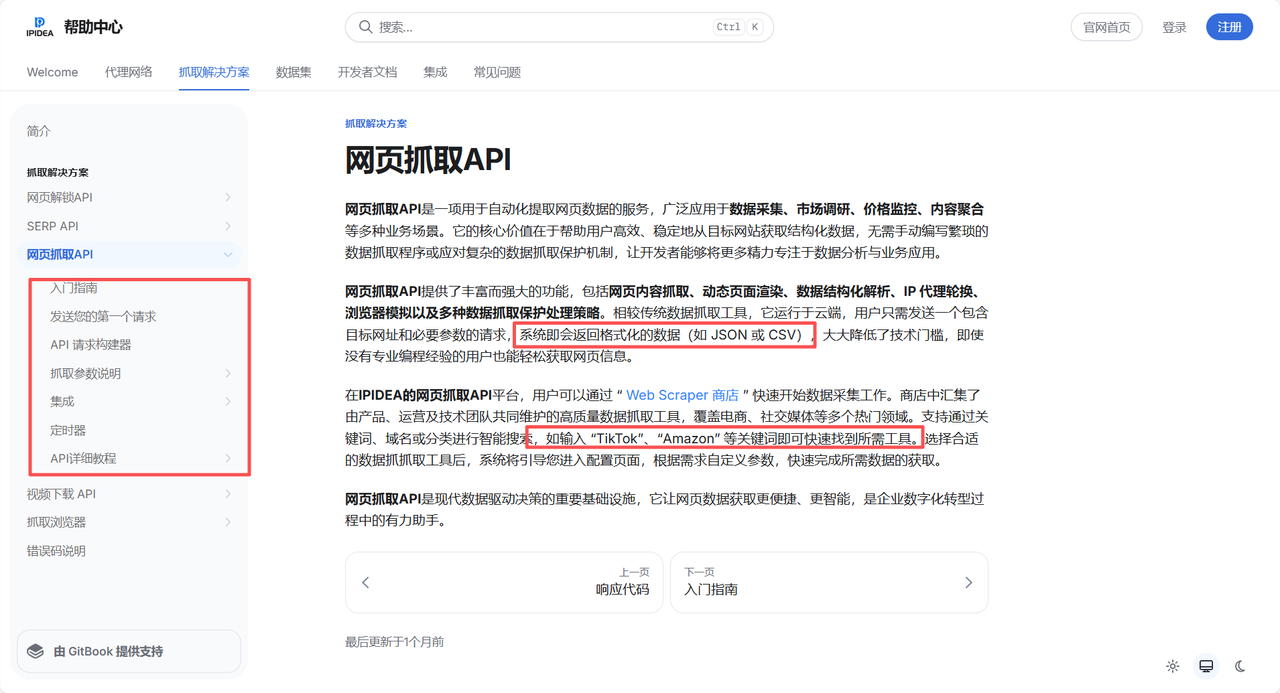Image resolution: width=1280 pixels, height=693 pixels.
Task: Open the 代理网络 tab
Action: (x=129, y=72)
